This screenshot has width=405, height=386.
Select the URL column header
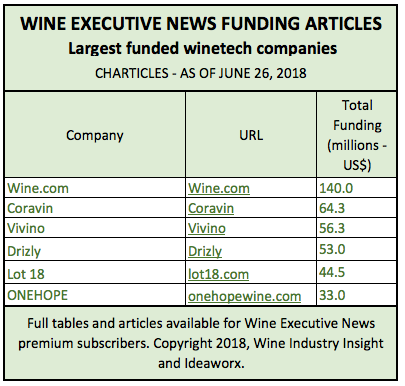click(x=251, y=135)
